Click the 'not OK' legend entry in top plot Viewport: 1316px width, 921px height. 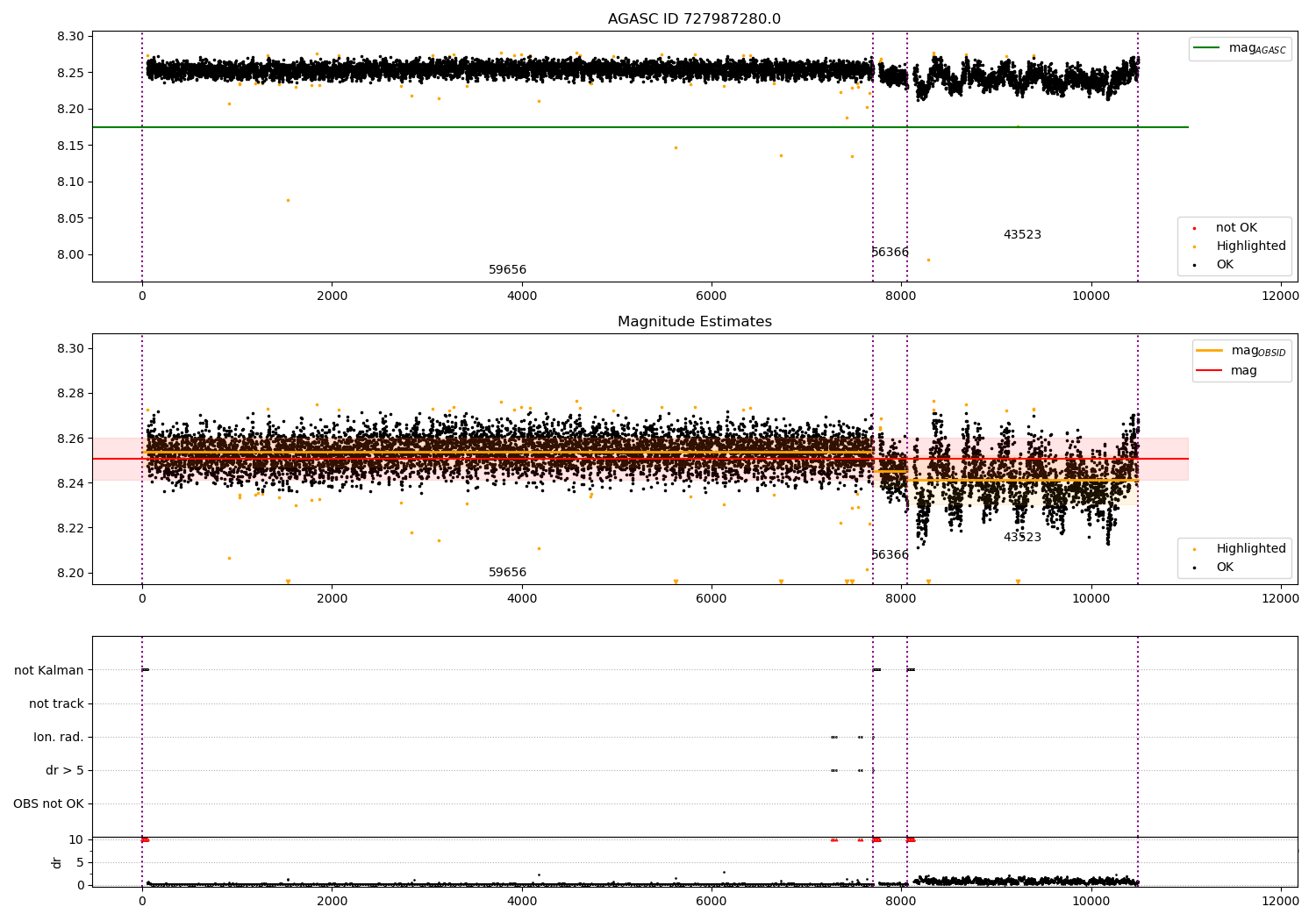tap(1236, 228)
